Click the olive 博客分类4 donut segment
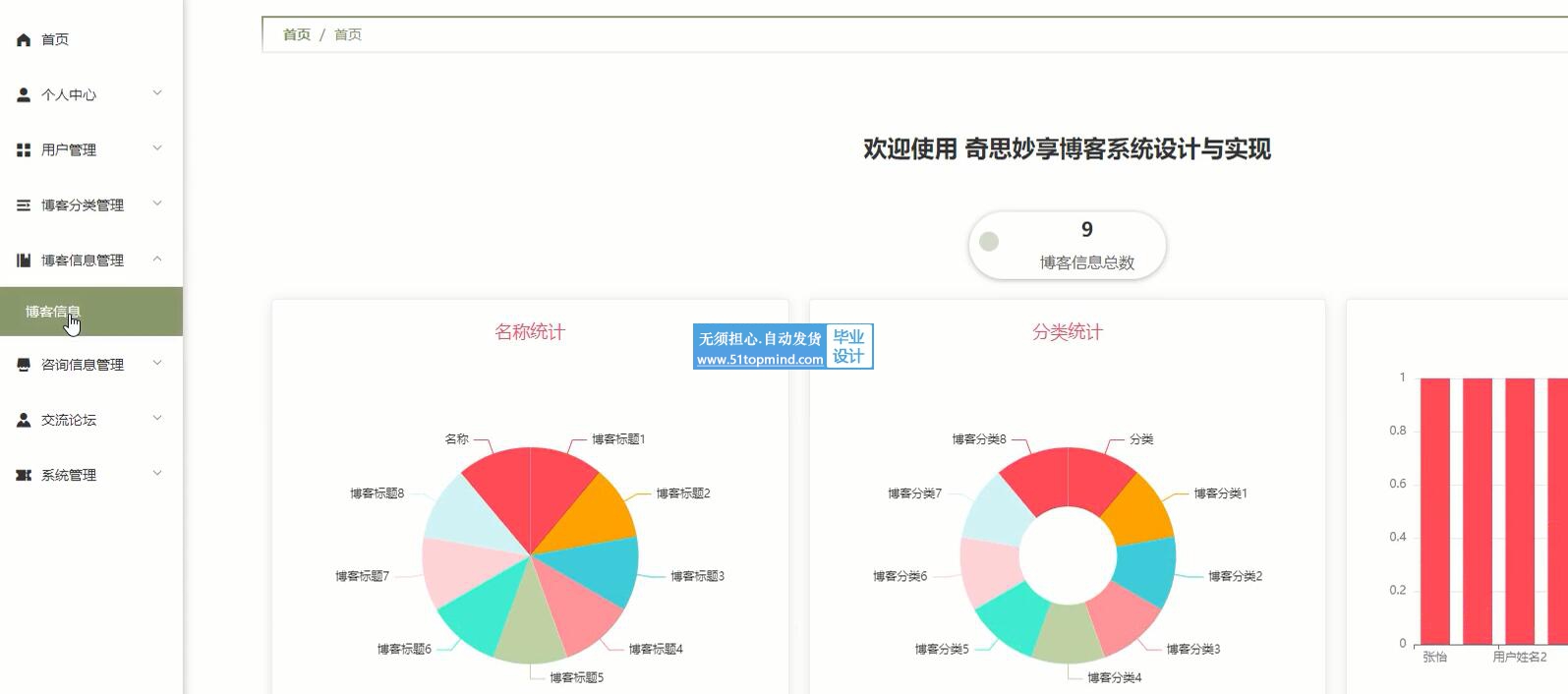 1068,636
